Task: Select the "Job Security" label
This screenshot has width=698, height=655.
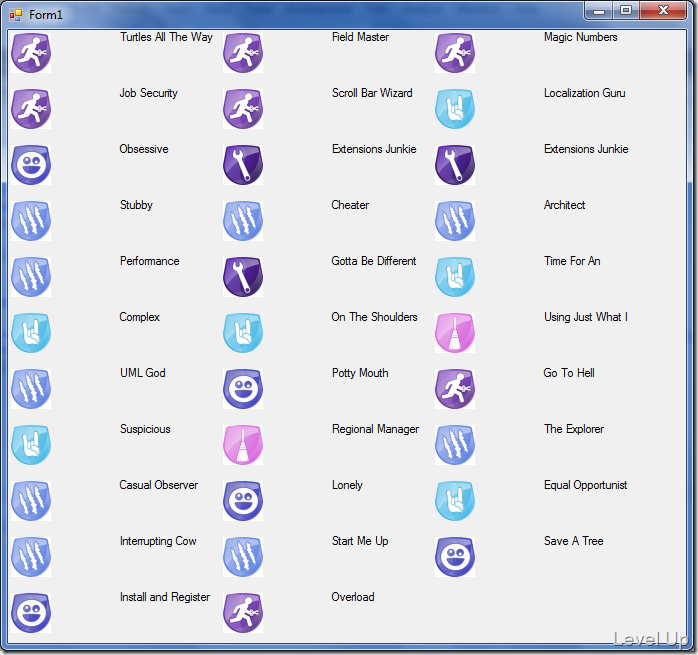Action: [x=148, y=94]
